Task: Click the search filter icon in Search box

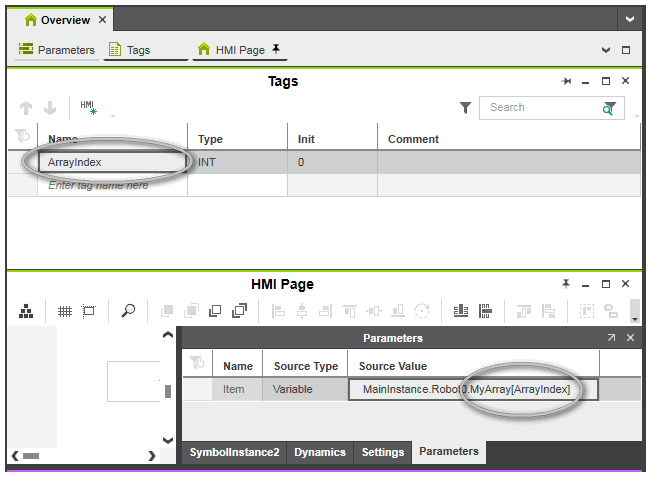Action: pyautogui.click(x=609, y=108)
